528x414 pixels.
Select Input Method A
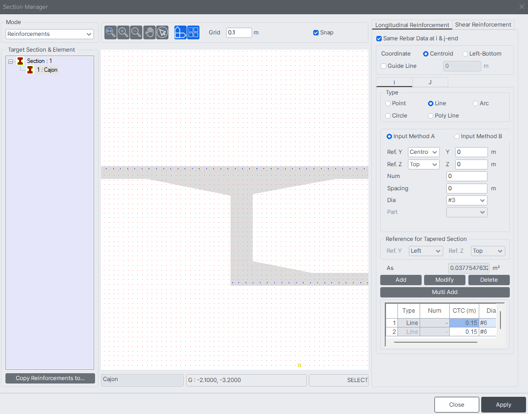[389, 136]
